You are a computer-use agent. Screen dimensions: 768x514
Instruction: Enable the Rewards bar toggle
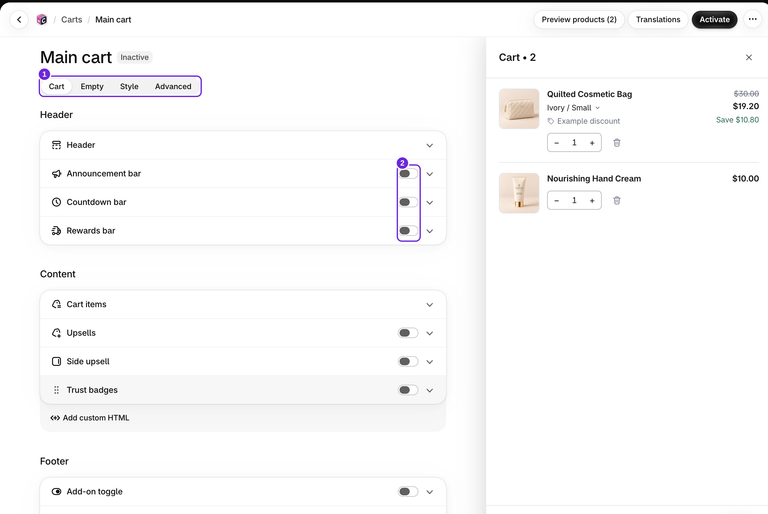click(408, 231)
